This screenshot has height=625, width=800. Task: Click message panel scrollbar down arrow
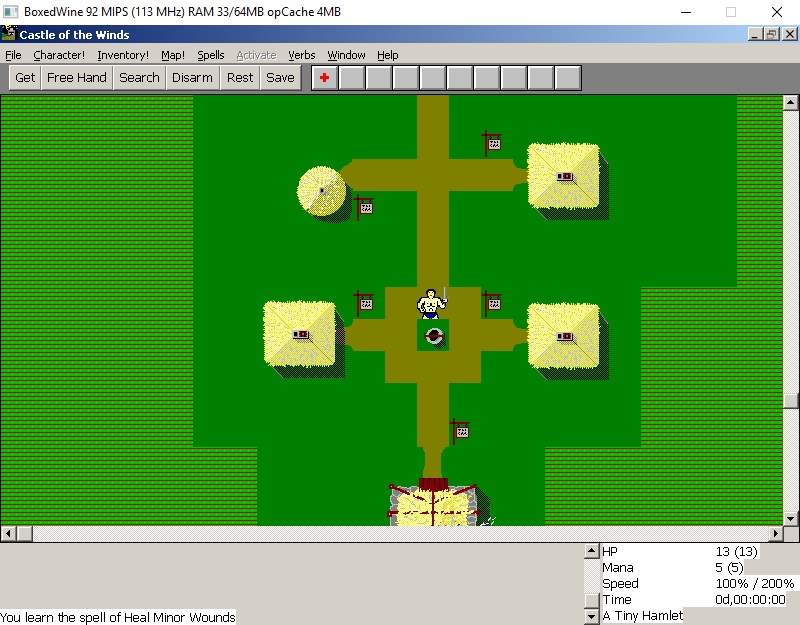591,616
